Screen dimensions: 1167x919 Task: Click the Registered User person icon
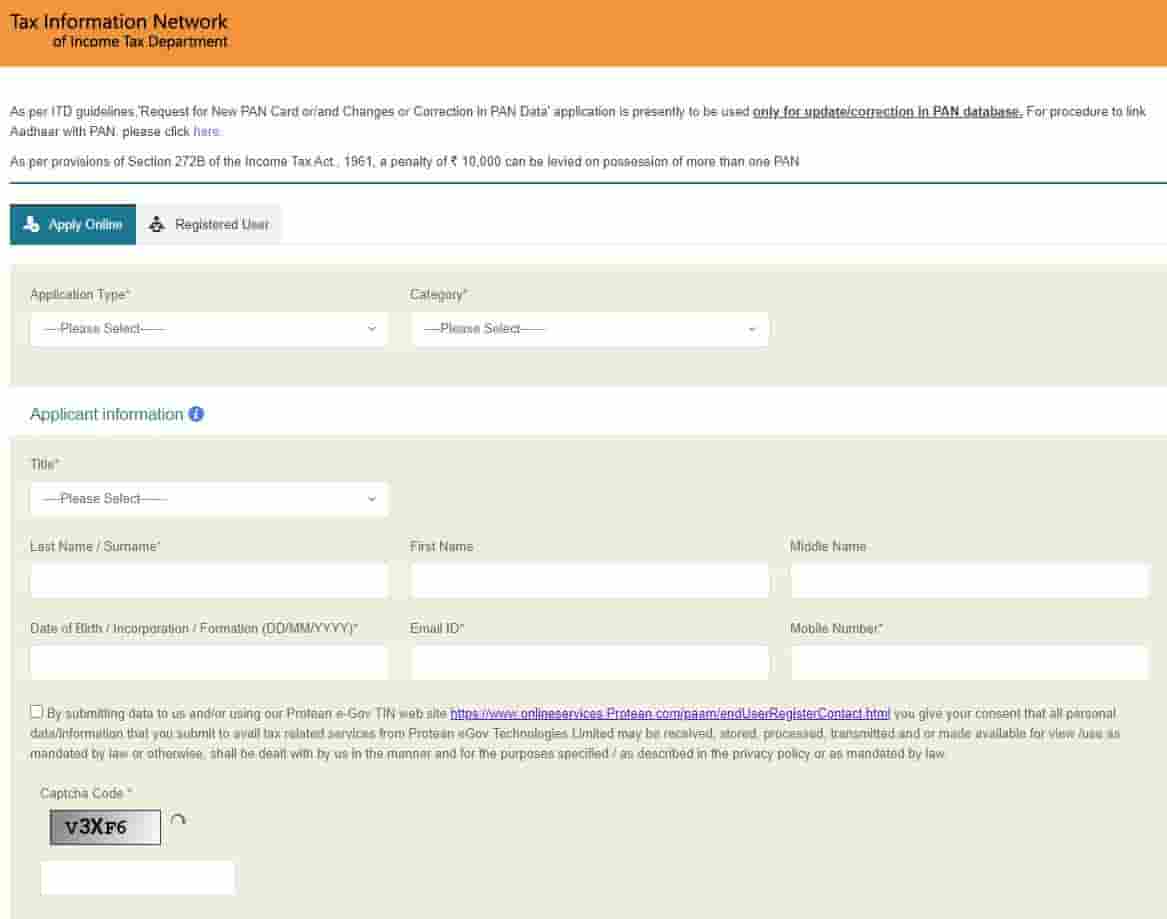pyautogui.click(x=156, y=225)
